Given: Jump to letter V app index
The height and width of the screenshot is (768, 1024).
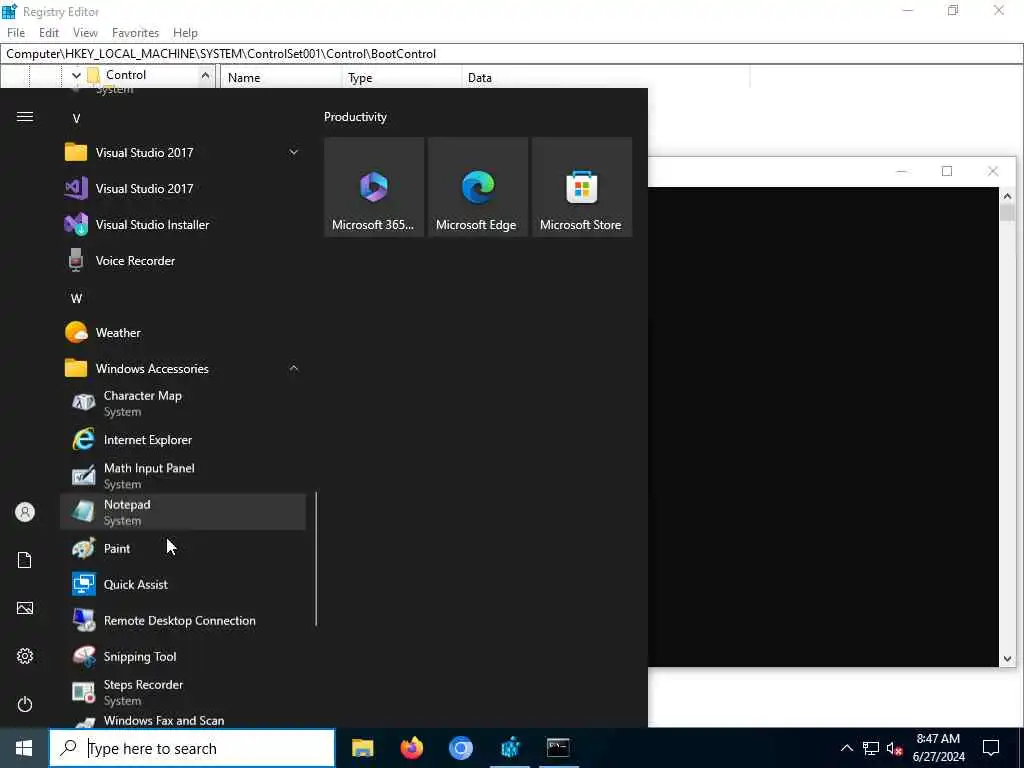Looking at the screenshot, I should click(76, 119).
